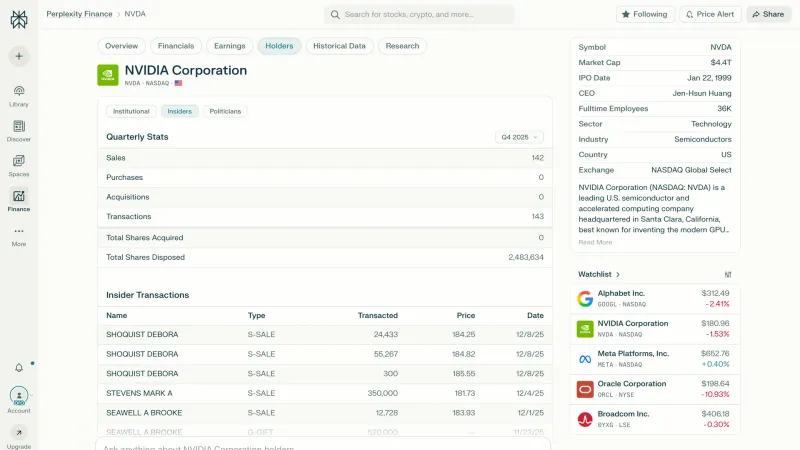Image resolution: width=800 pixels, height=450 pixels.
Task: Select the Insiders filter
Action: pos(180,111)
